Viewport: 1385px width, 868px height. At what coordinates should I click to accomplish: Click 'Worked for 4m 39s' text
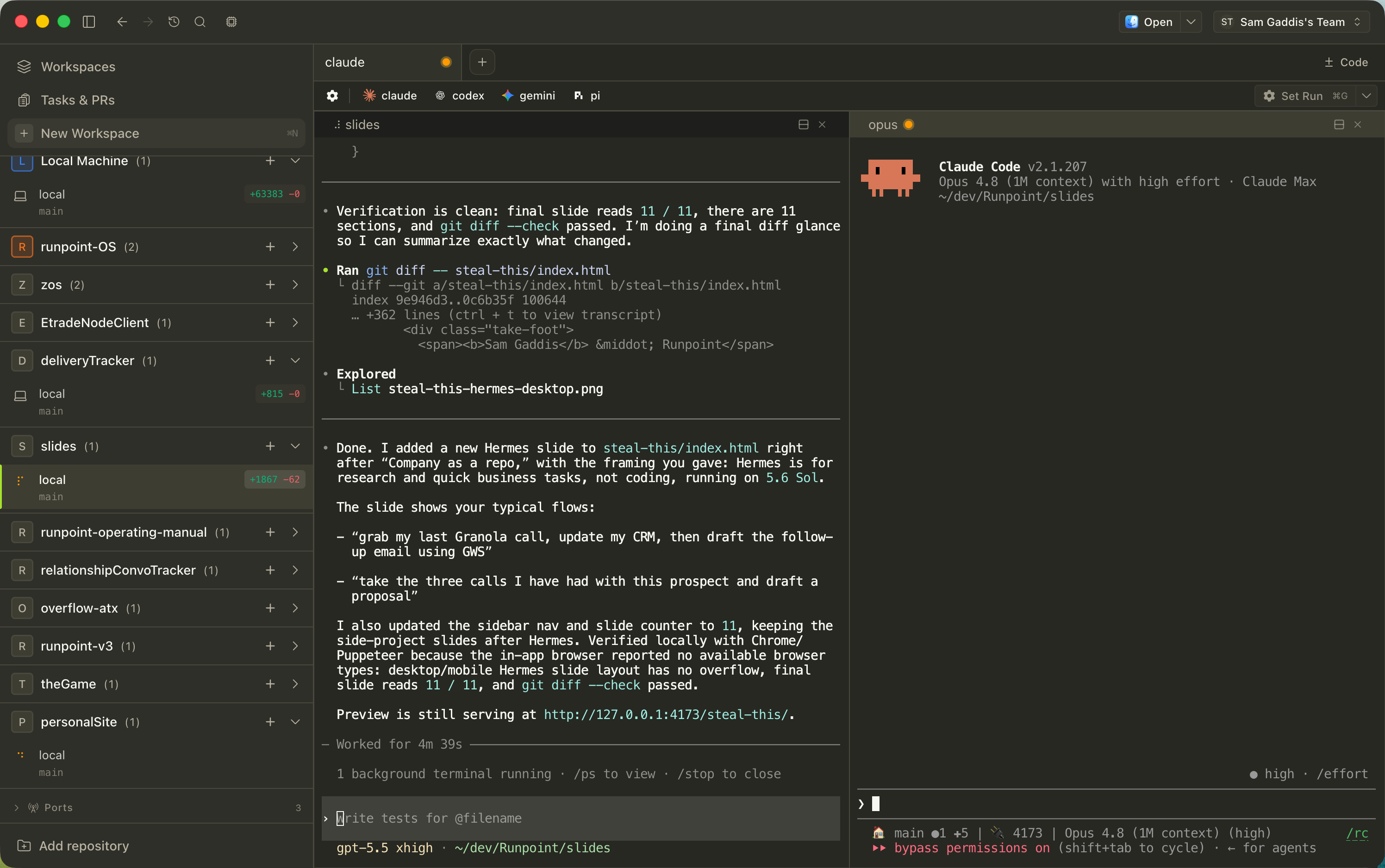point(399,744)
